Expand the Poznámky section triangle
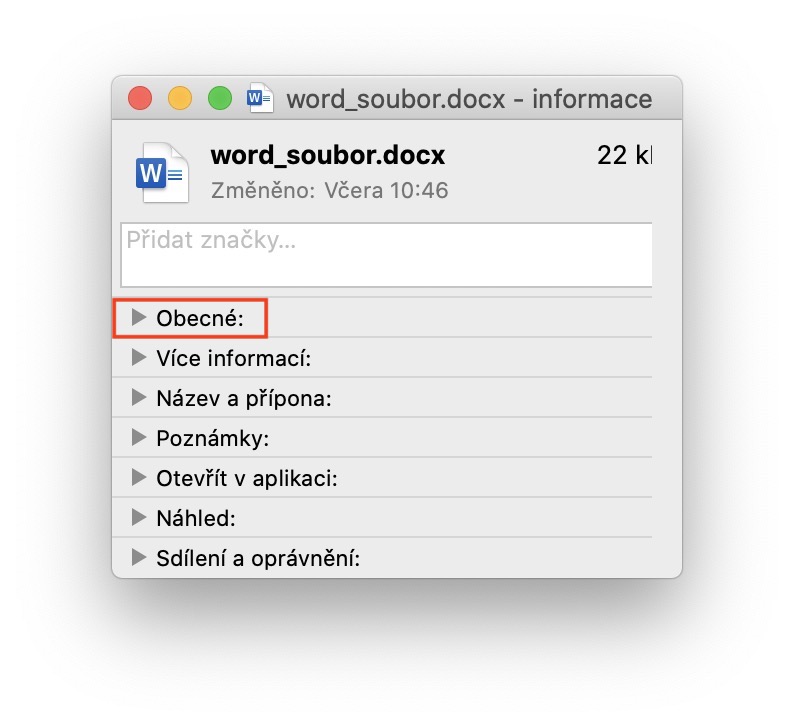 pyautogui.click(x=139, y=438)
